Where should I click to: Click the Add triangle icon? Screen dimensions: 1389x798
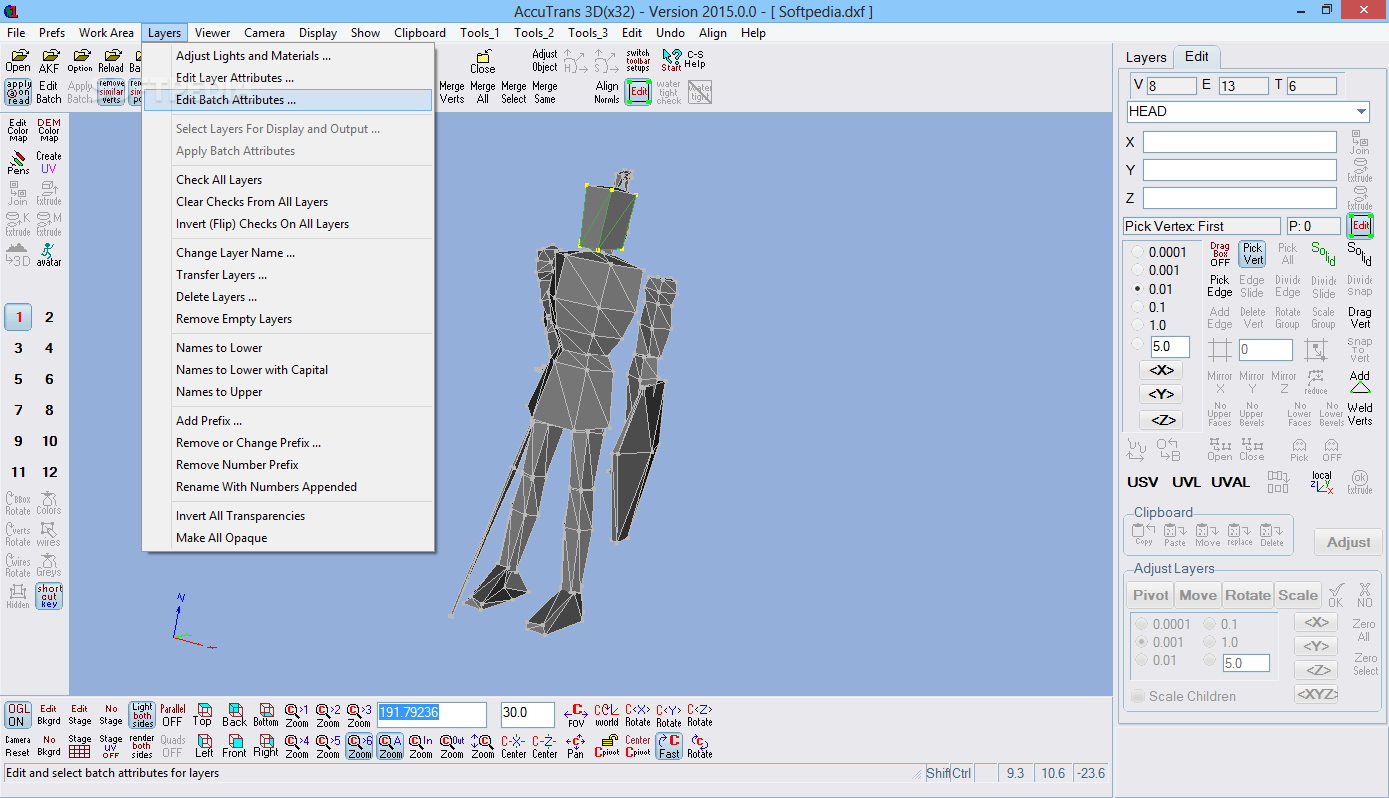tap(1360, 382)
